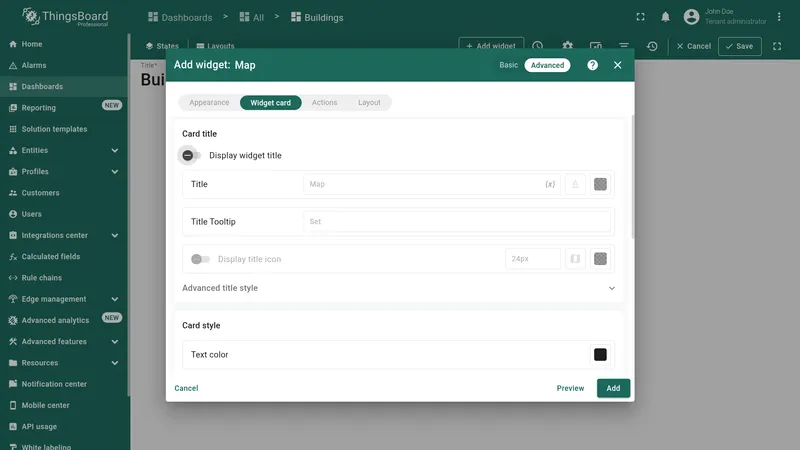The height and width of the screenshot is (450, 800).
Task: Click the ThingsBoard logo
Action: [65, 17]
